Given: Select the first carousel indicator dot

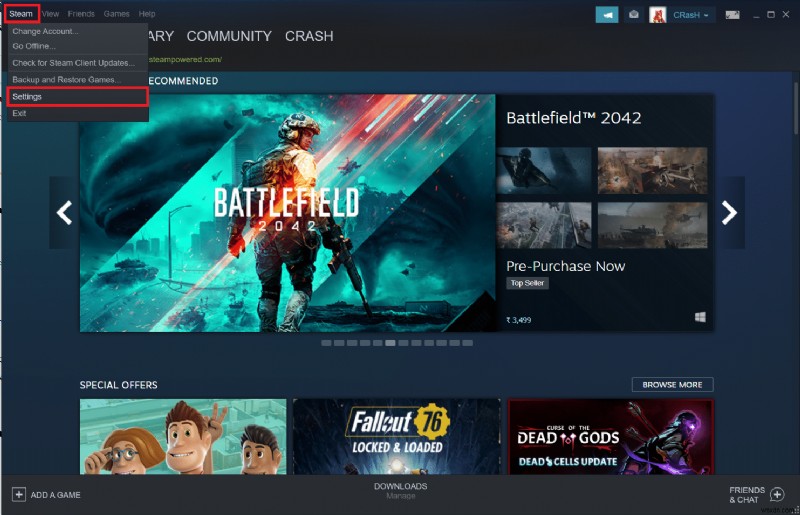Looking at the screenshot, I should click(x=327, y=343).
